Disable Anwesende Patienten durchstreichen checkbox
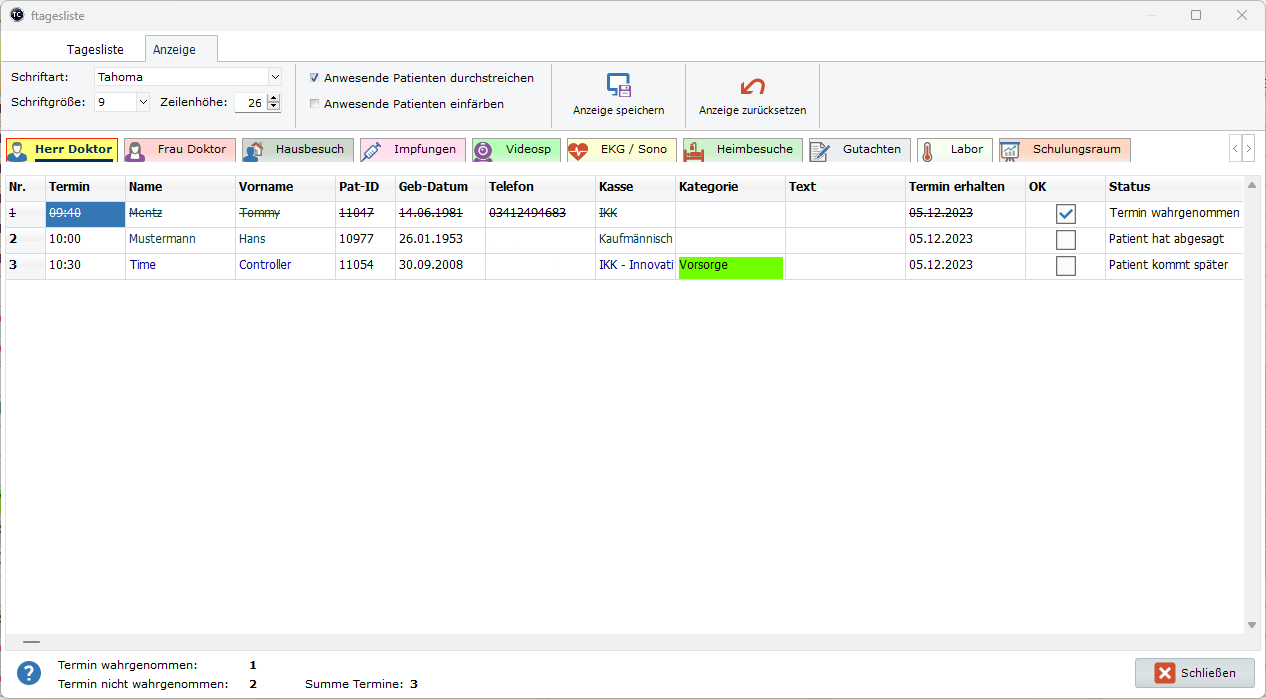The width and height of the screenshot is (1266, 699). (x=315, y=78)
